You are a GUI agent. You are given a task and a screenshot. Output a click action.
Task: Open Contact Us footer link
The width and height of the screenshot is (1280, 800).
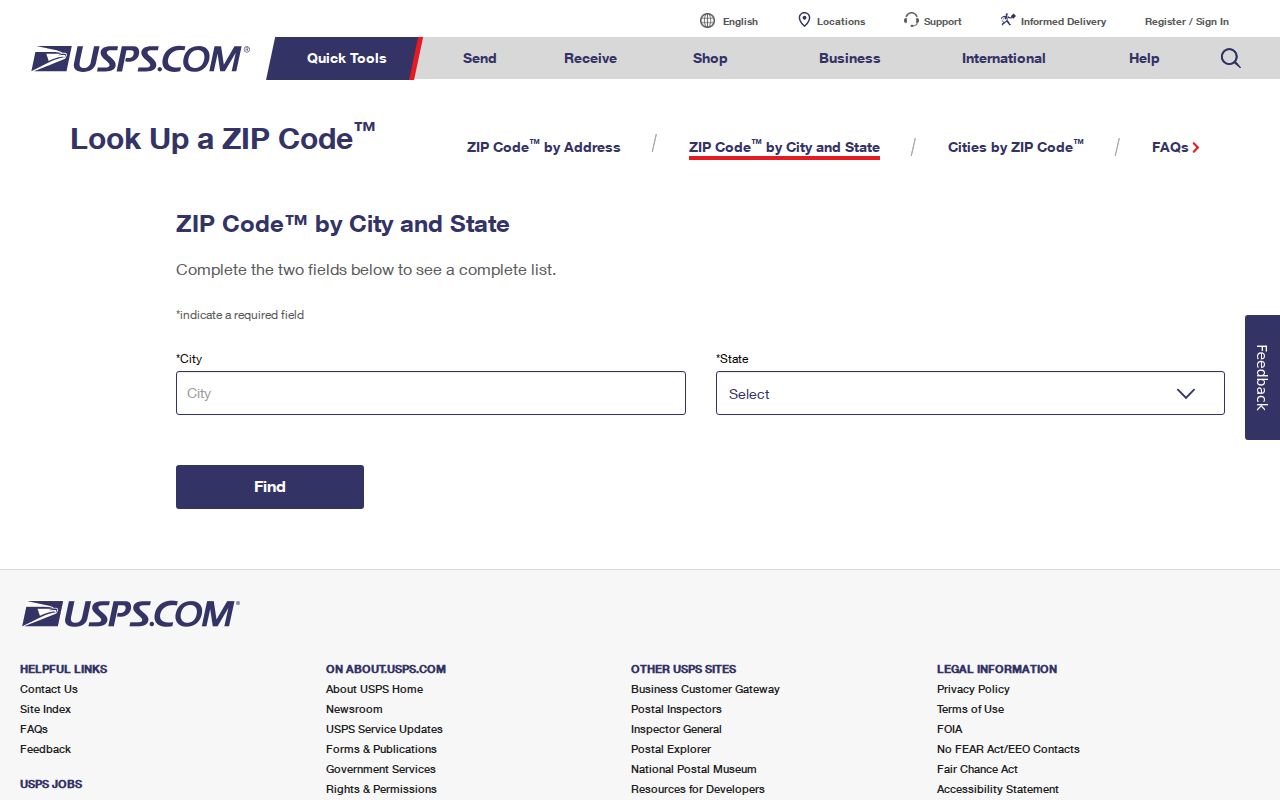tap(49, 689)
